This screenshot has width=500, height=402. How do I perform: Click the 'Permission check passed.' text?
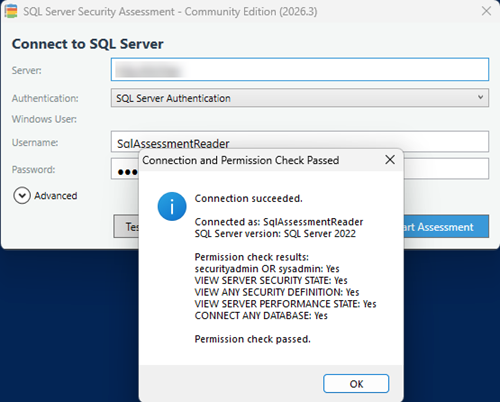pos(253,339)
